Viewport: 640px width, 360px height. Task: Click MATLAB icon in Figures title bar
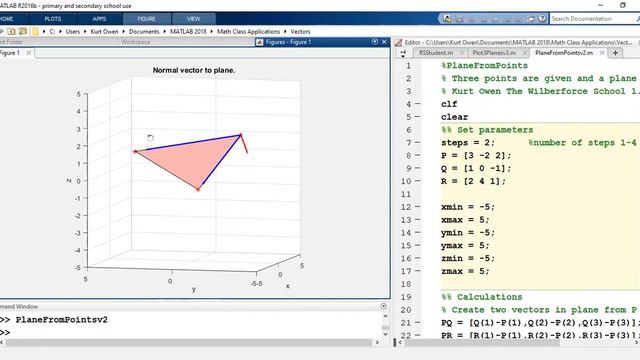[259, 42]
